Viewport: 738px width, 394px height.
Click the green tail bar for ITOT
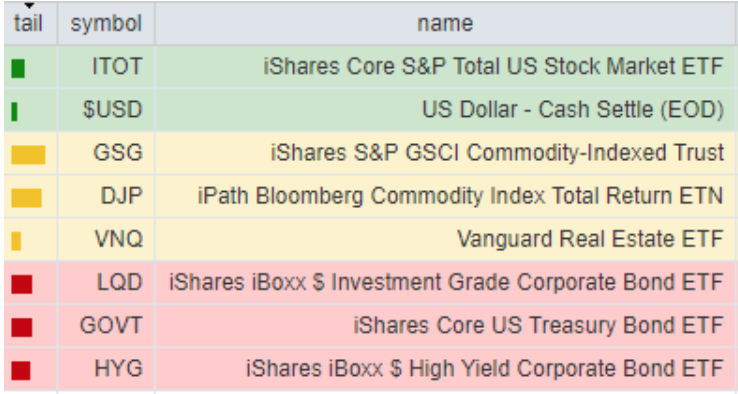tap(18, 69)
